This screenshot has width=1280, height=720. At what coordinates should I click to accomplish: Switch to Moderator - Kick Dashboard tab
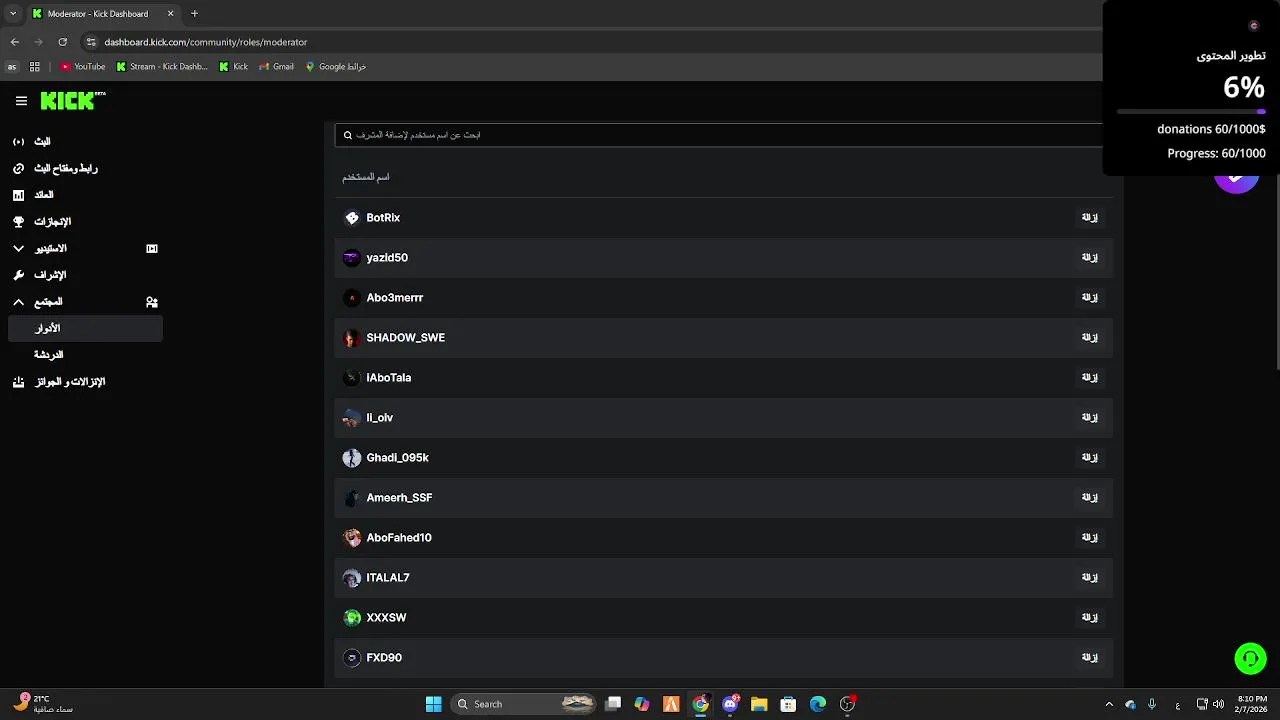(103, 14)
